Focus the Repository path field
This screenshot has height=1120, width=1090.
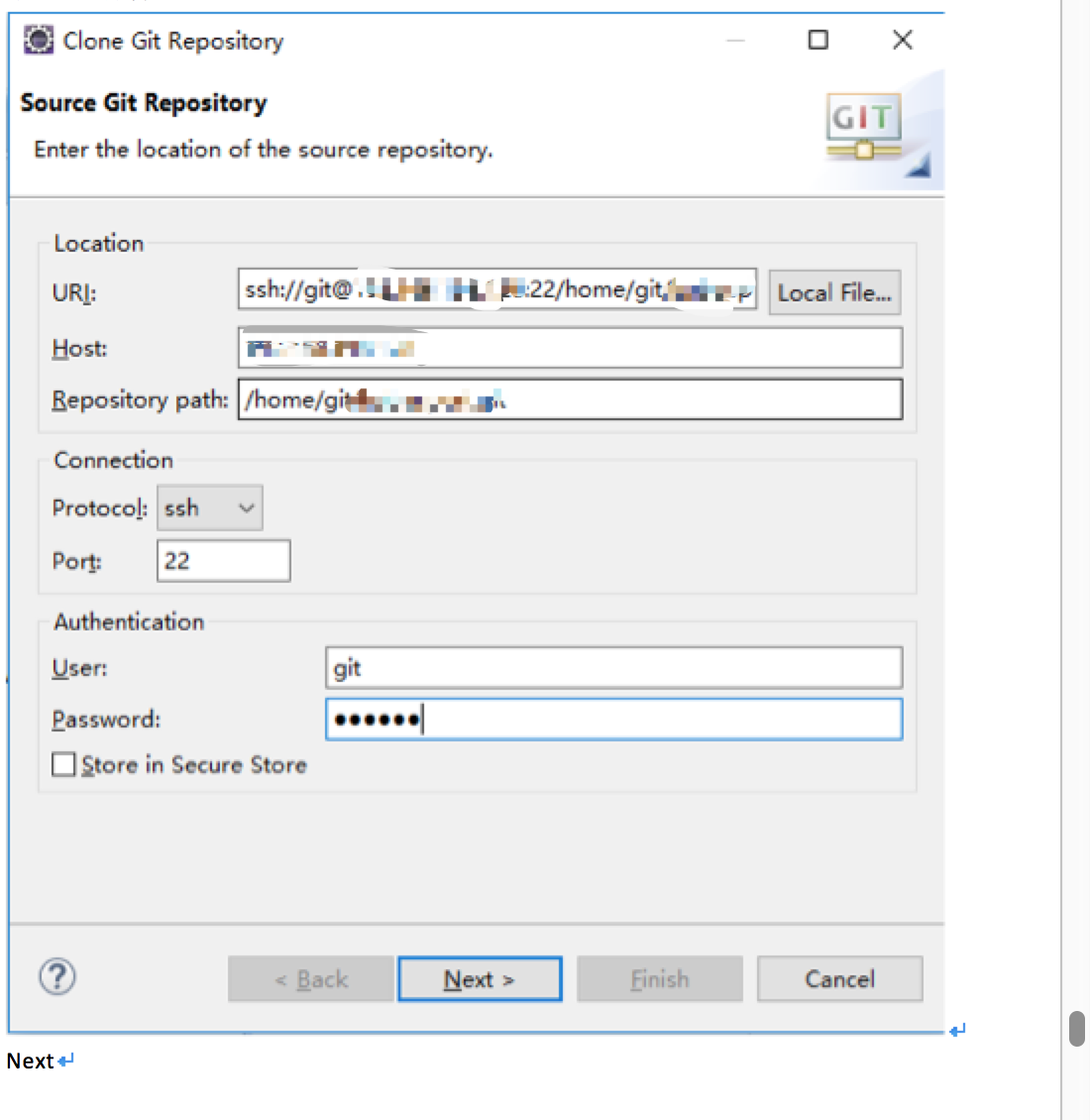coord(570,399)
